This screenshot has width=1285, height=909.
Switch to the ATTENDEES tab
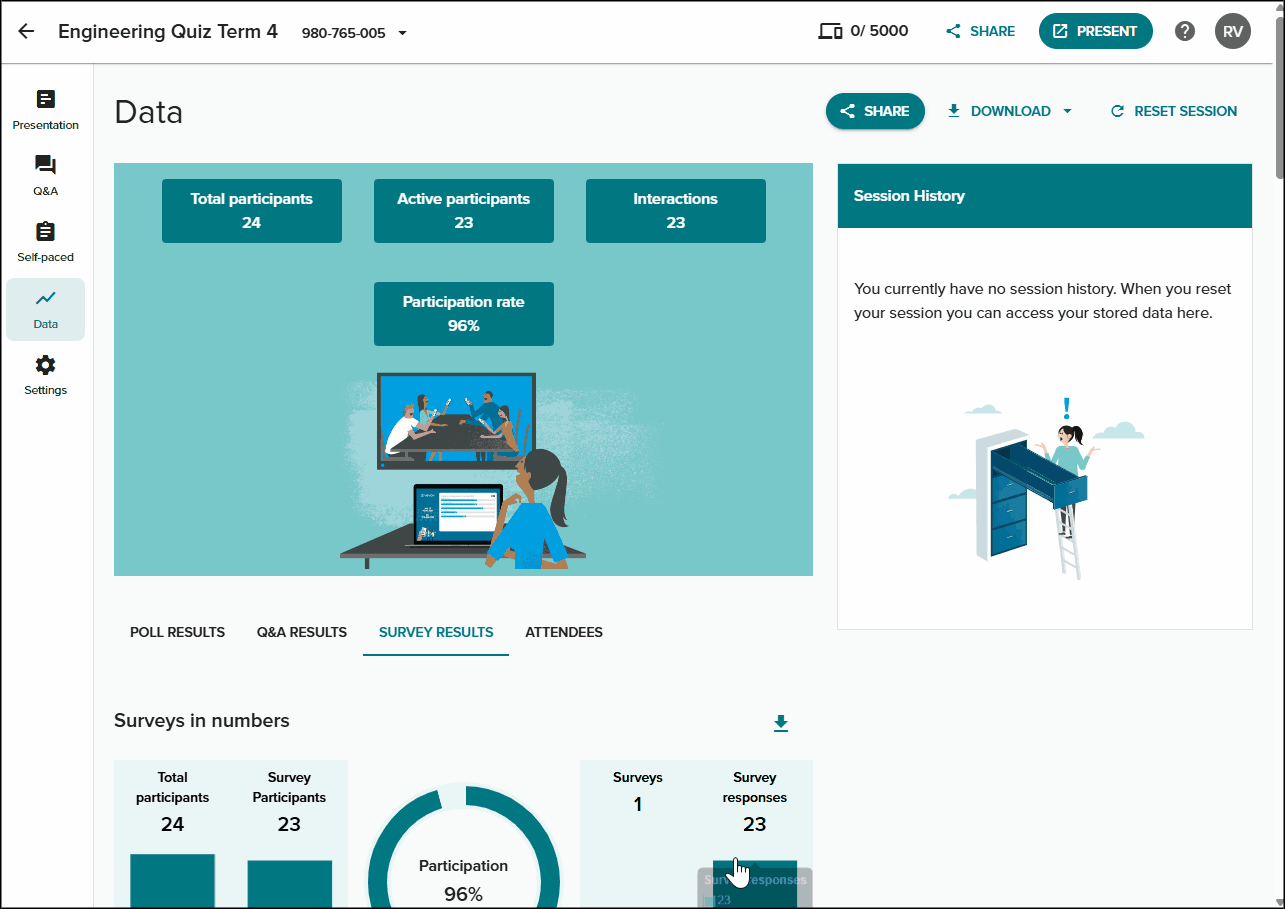(564, 632)
